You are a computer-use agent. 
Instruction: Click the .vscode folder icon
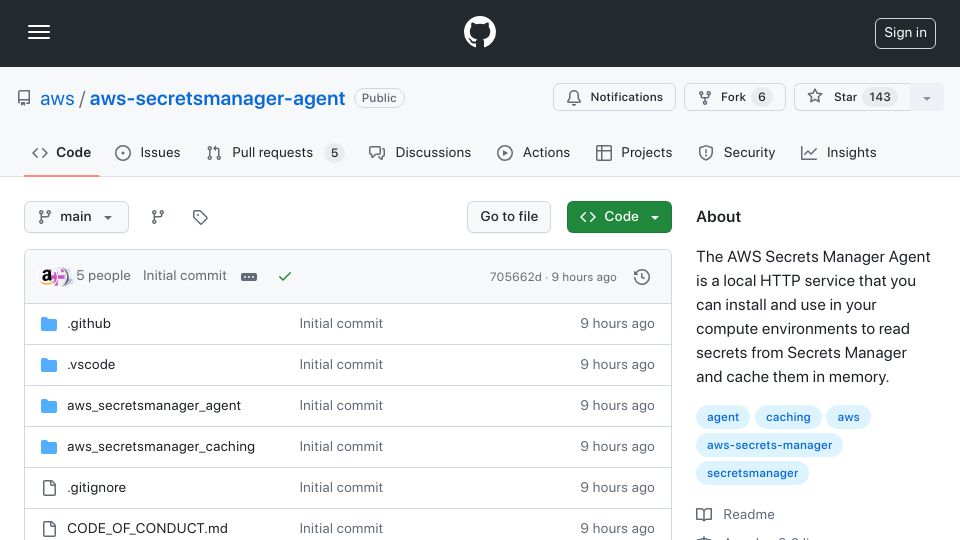[x=49, y=365]
